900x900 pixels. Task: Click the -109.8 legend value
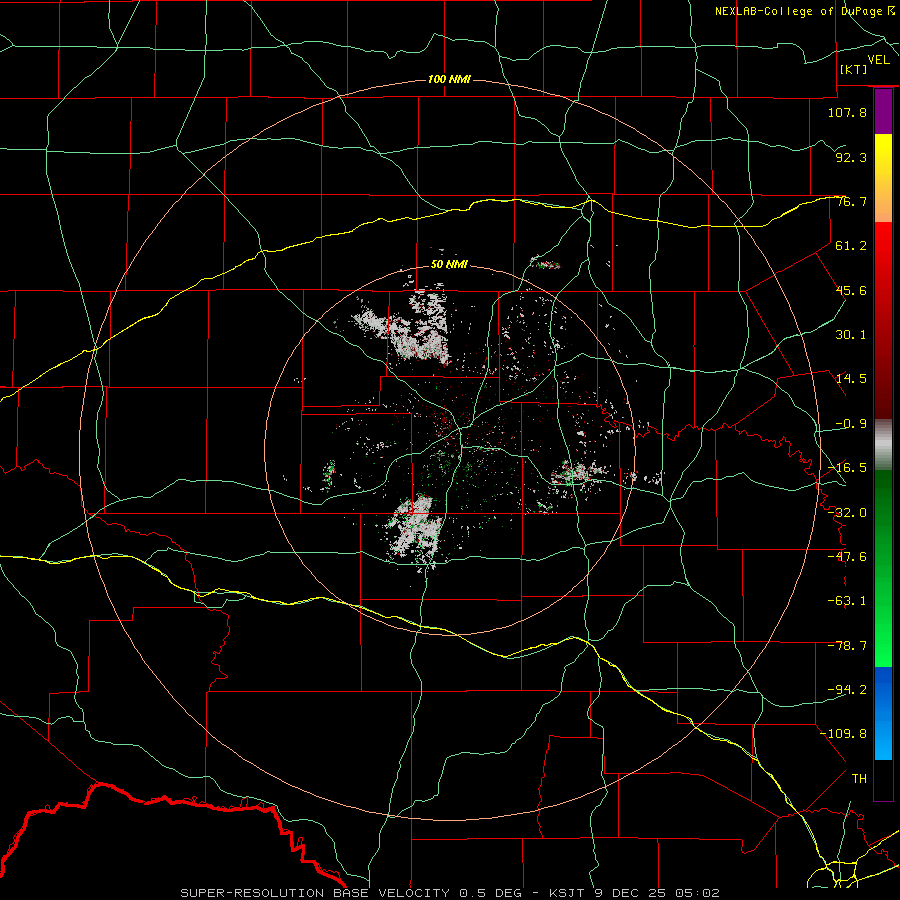pos(843,734)
